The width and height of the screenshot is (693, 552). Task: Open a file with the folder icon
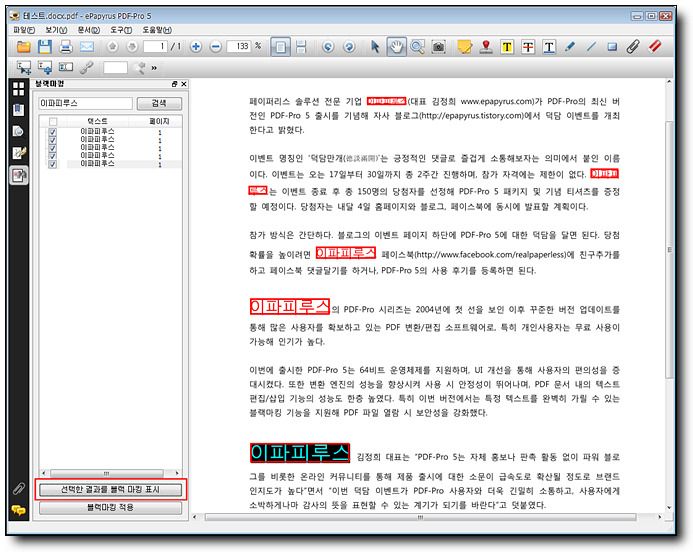coord(23,46)
